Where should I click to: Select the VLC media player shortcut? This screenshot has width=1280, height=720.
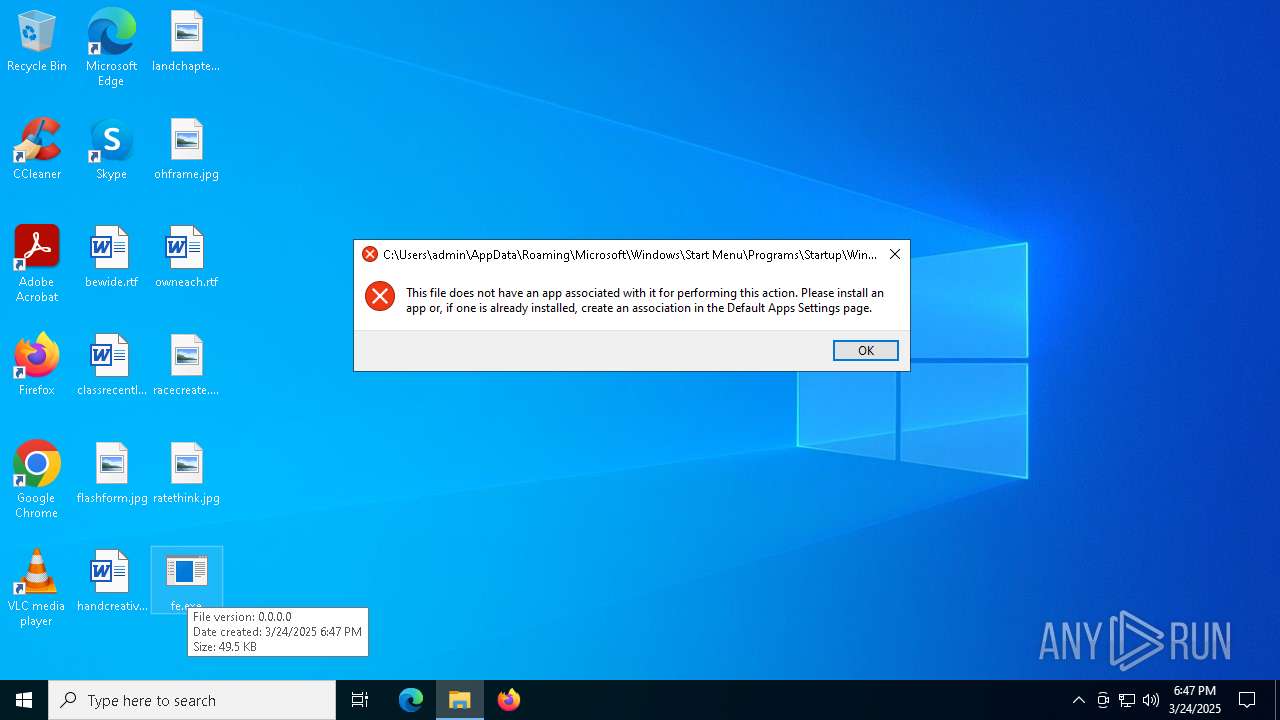pos(37,588)
